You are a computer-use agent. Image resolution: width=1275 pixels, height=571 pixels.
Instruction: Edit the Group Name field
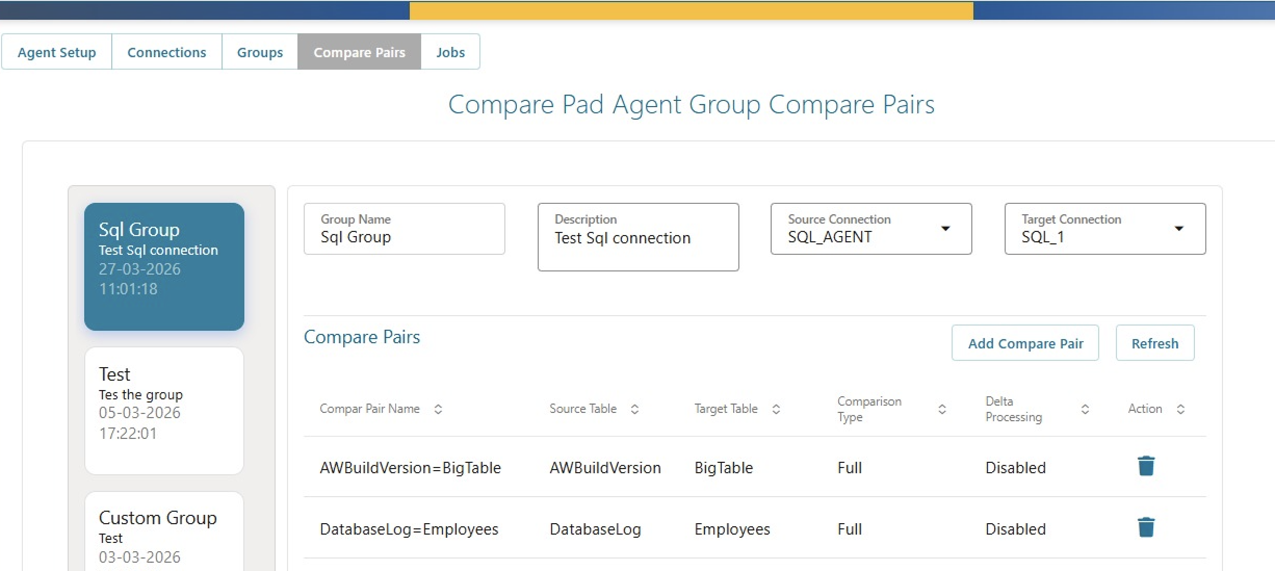pyautogui.click(x=404, y=229)
